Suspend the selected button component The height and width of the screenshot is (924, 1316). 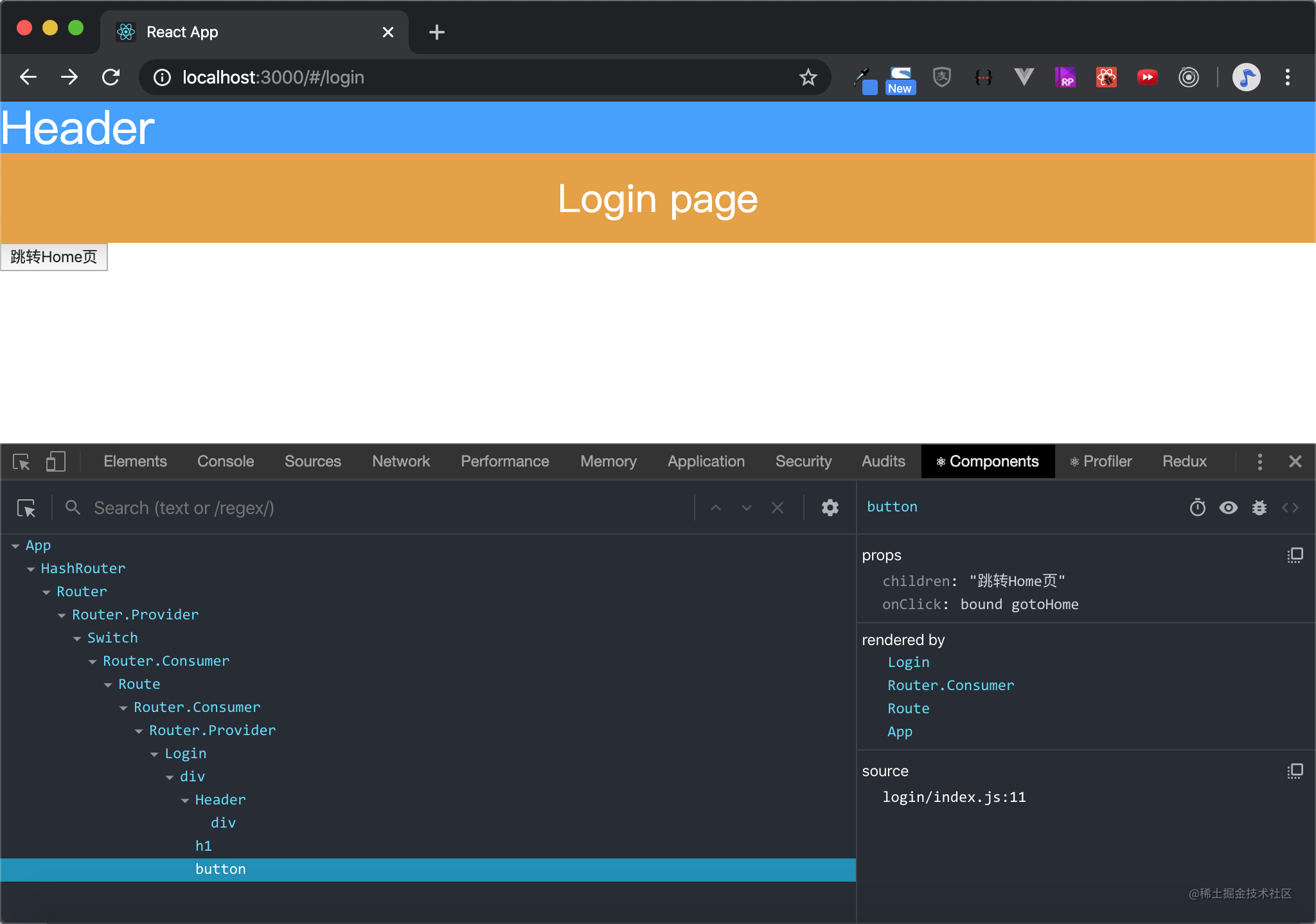[x=1198, y=508]
